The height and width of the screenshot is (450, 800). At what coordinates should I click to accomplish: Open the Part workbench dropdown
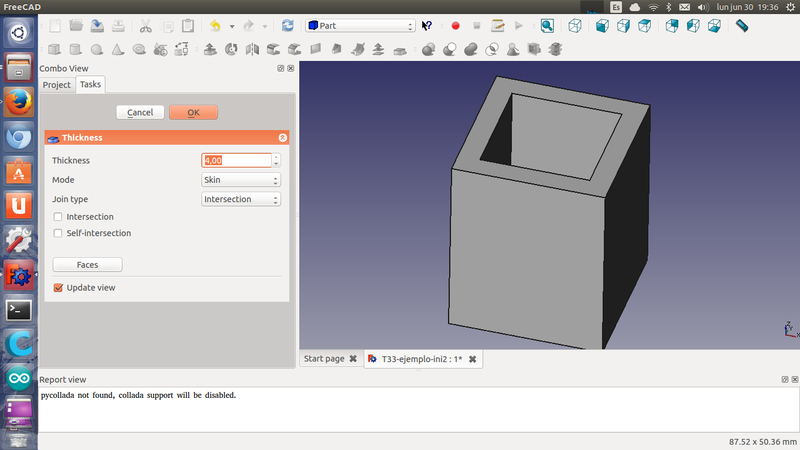[x=360, y=26]
